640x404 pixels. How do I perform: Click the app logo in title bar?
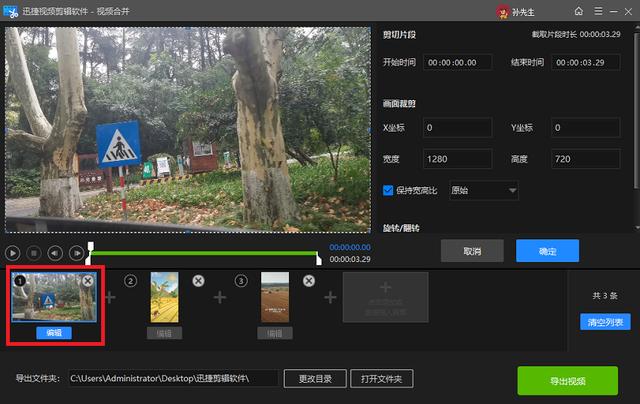coord(11,11)
